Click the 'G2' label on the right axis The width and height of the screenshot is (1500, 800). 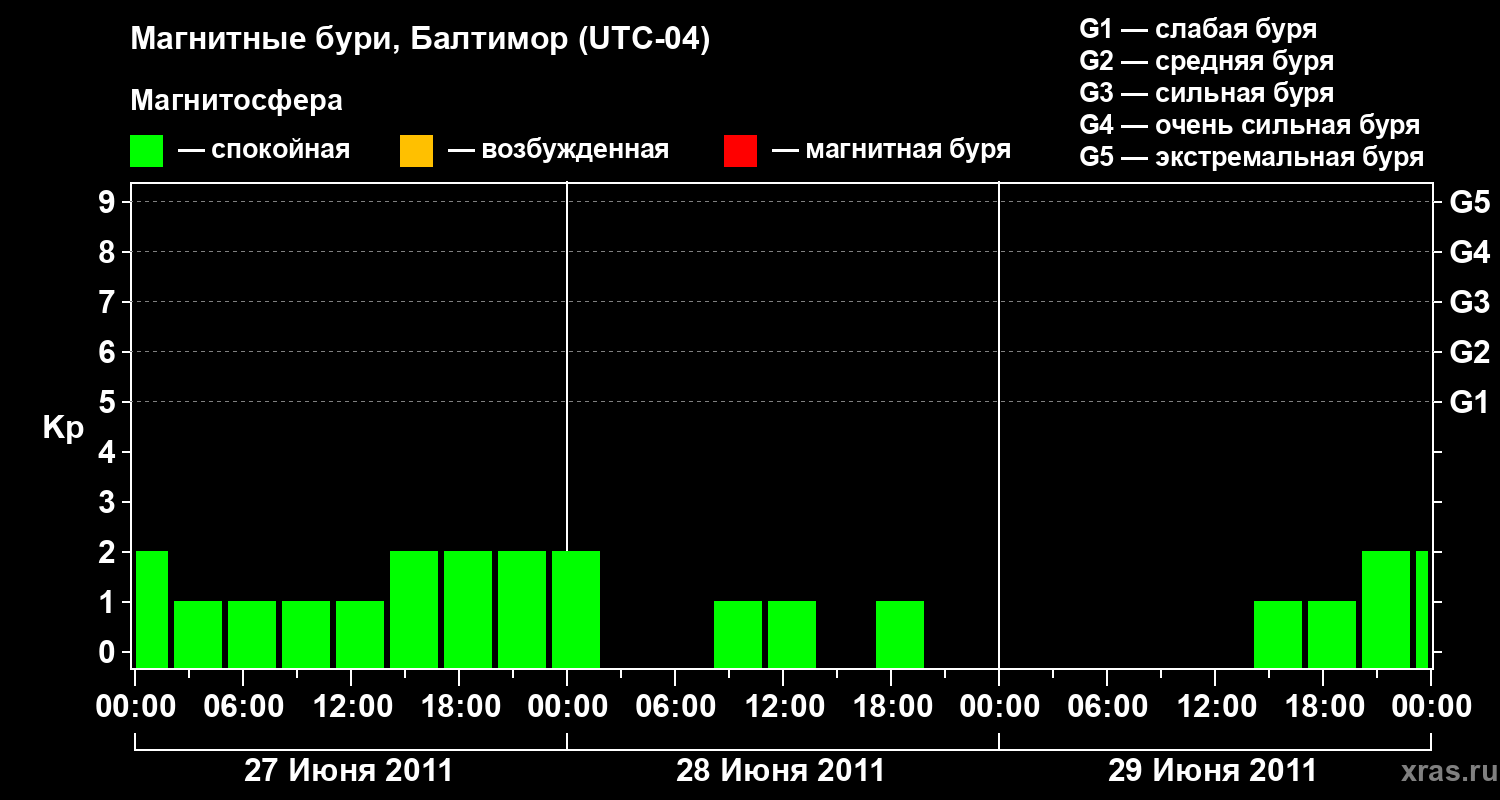tap(1470, 353)
